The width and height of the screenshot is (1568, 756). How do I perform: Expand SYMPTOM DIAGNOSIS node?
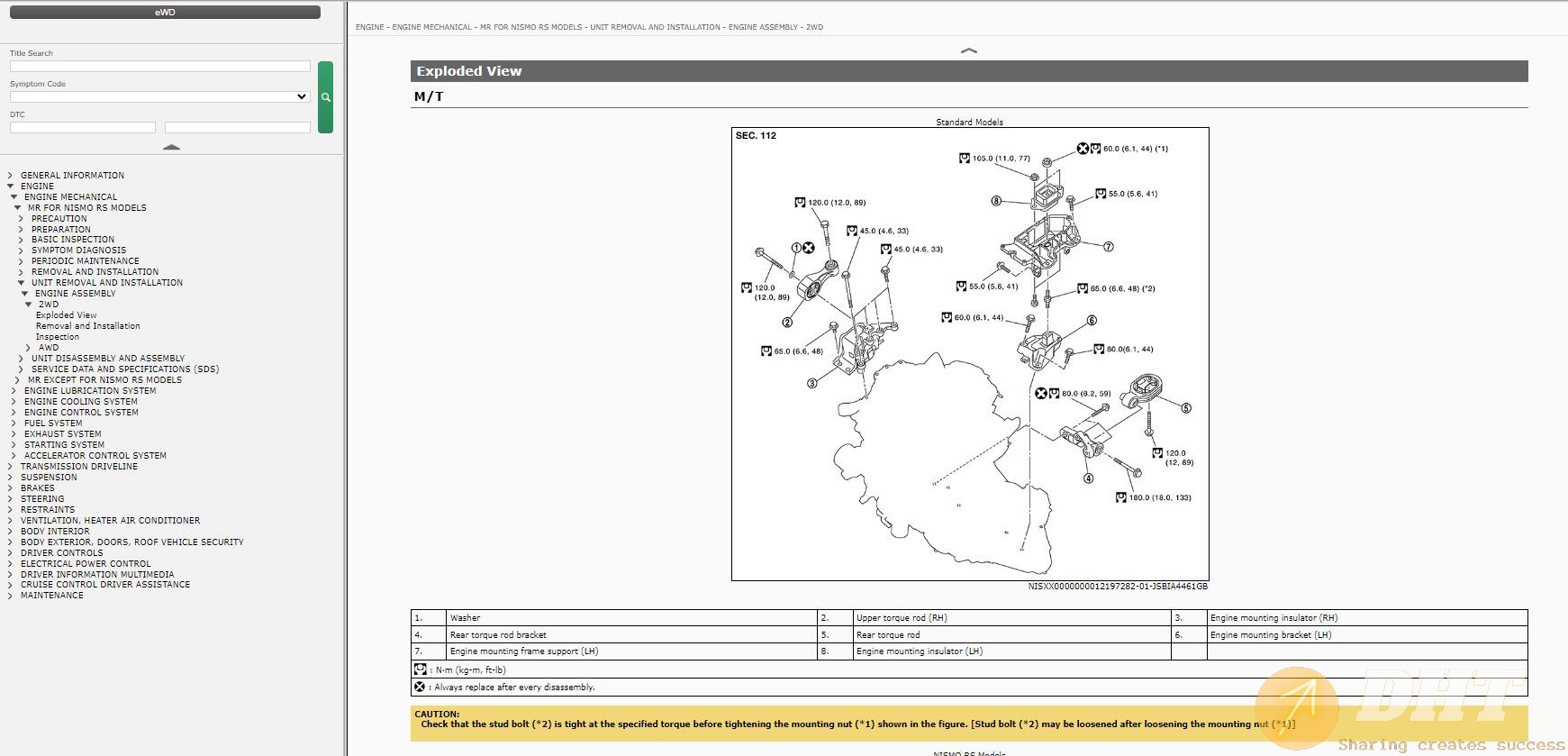21,250
